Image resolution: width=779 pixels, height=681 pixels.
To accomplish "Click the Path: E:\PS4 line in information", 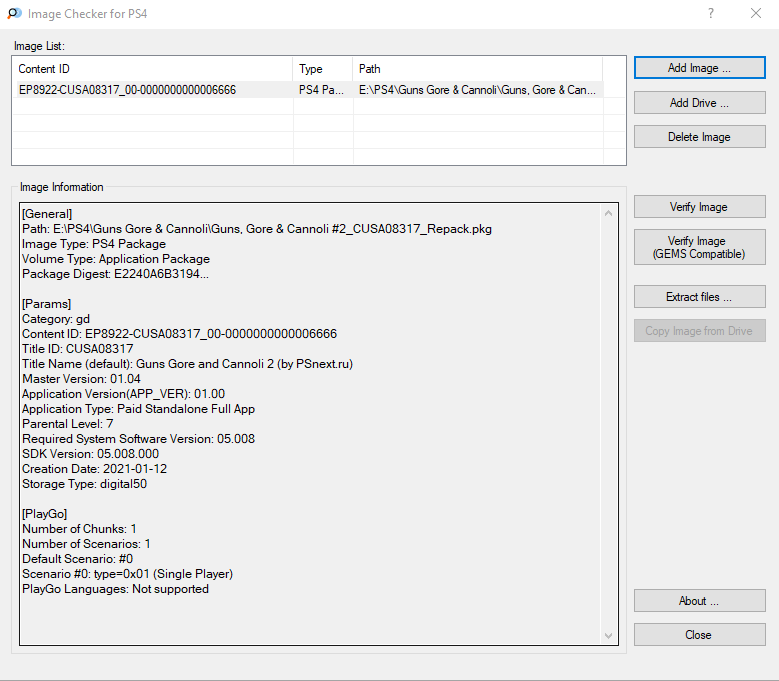I will pyautogui.click(x=257, y=228).
